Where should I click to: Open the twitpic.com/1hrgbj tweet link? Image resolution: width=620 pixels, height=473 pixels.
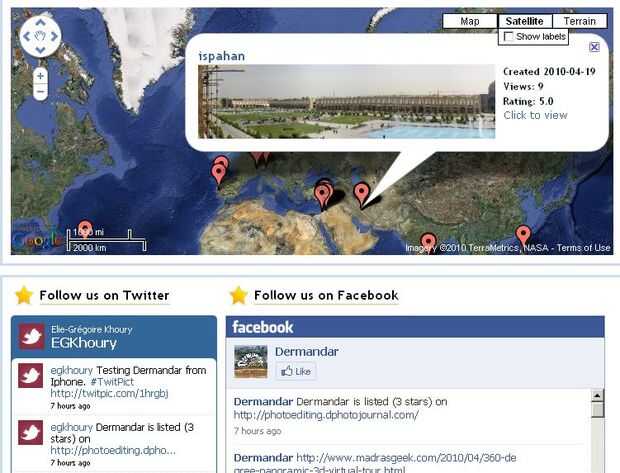tap(109, 394)
